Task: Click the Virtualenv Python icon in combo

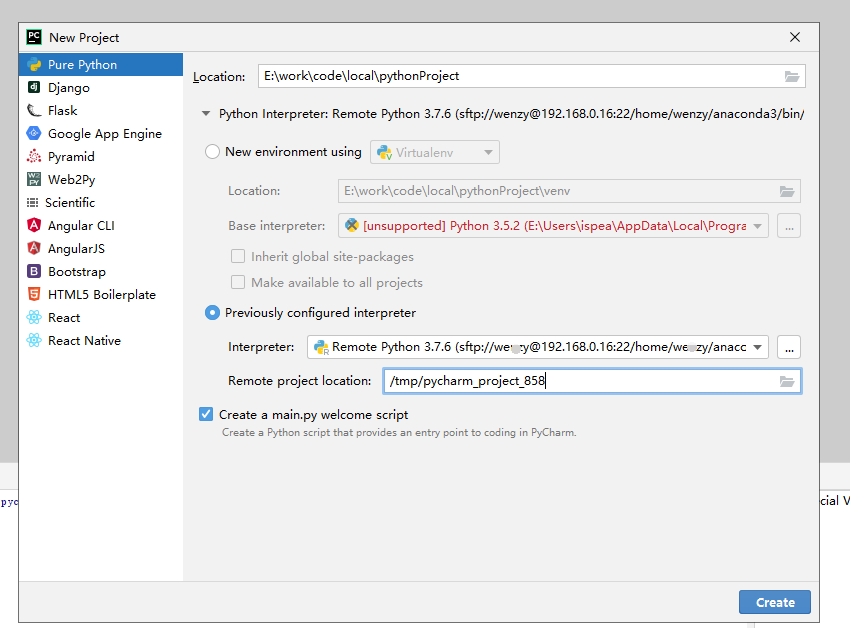Action: (x=384, y=152)
